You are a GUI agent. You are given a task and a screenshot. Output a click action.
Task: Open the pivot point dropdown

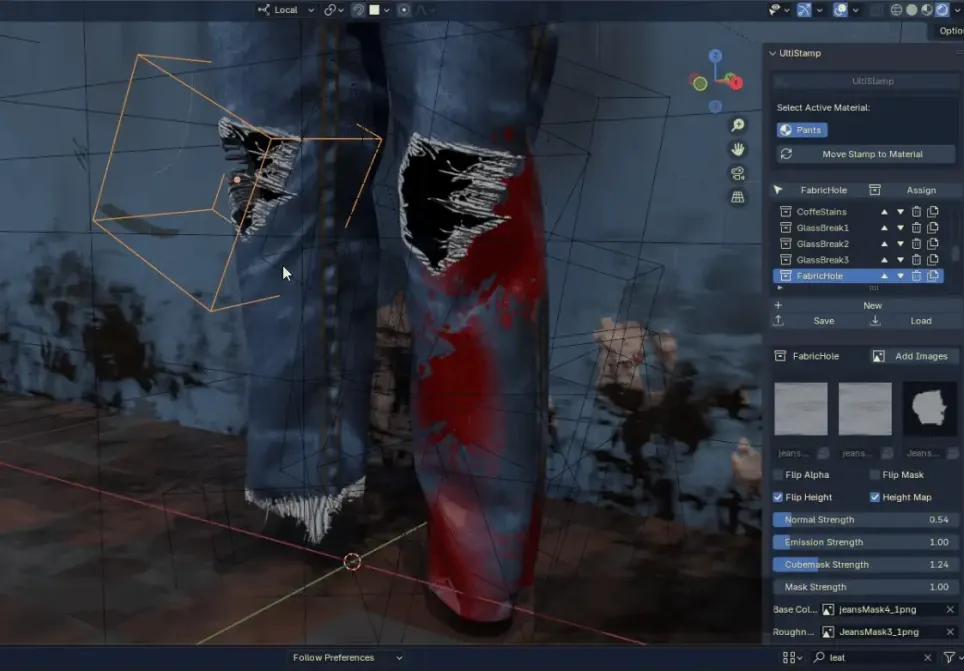334,10
